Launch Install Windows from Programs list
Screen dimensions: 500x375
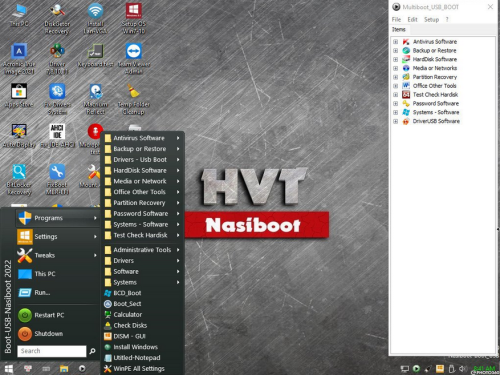[135, 347]
